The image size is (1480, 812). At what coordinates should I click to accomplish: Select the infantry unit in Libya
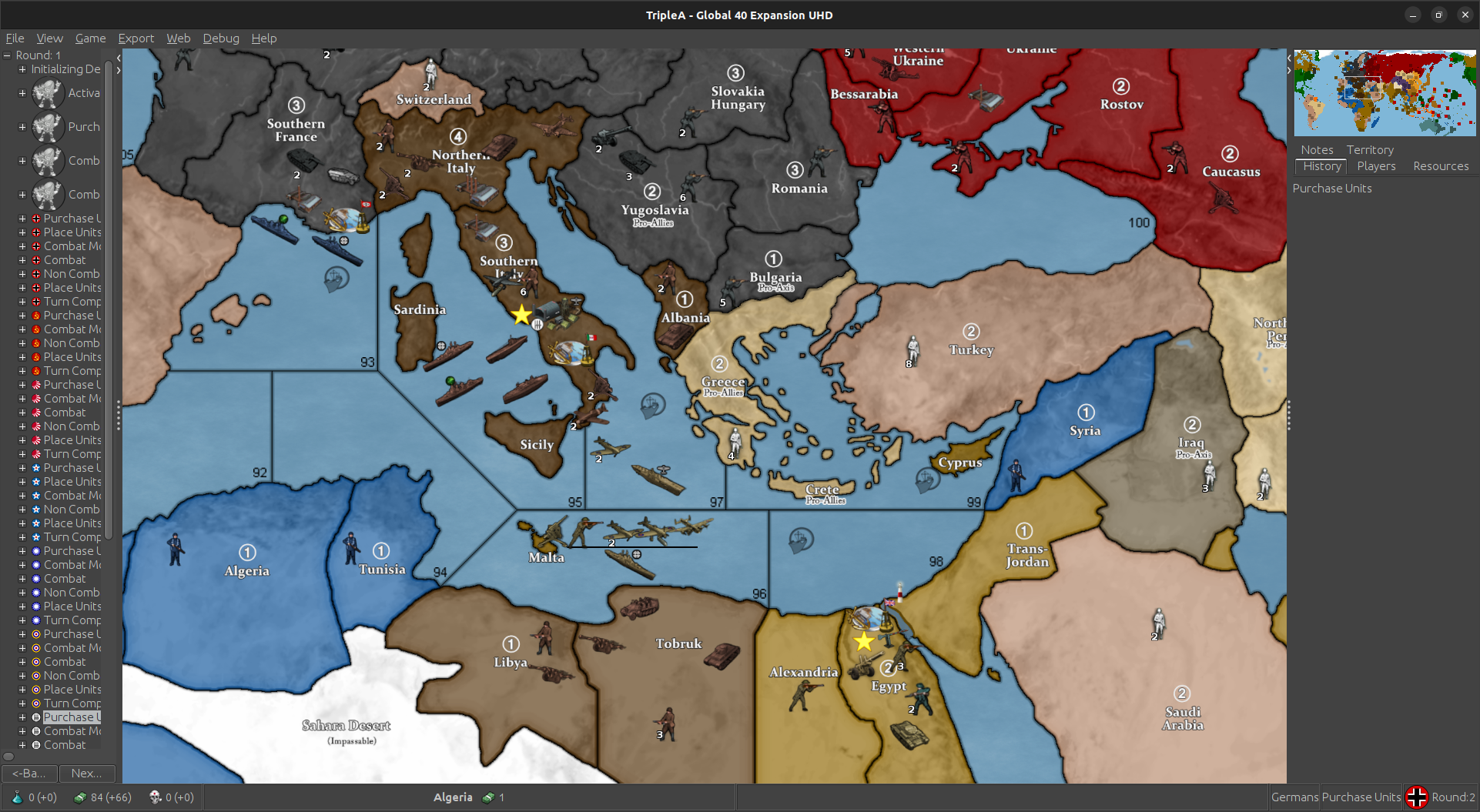point(545,638)
